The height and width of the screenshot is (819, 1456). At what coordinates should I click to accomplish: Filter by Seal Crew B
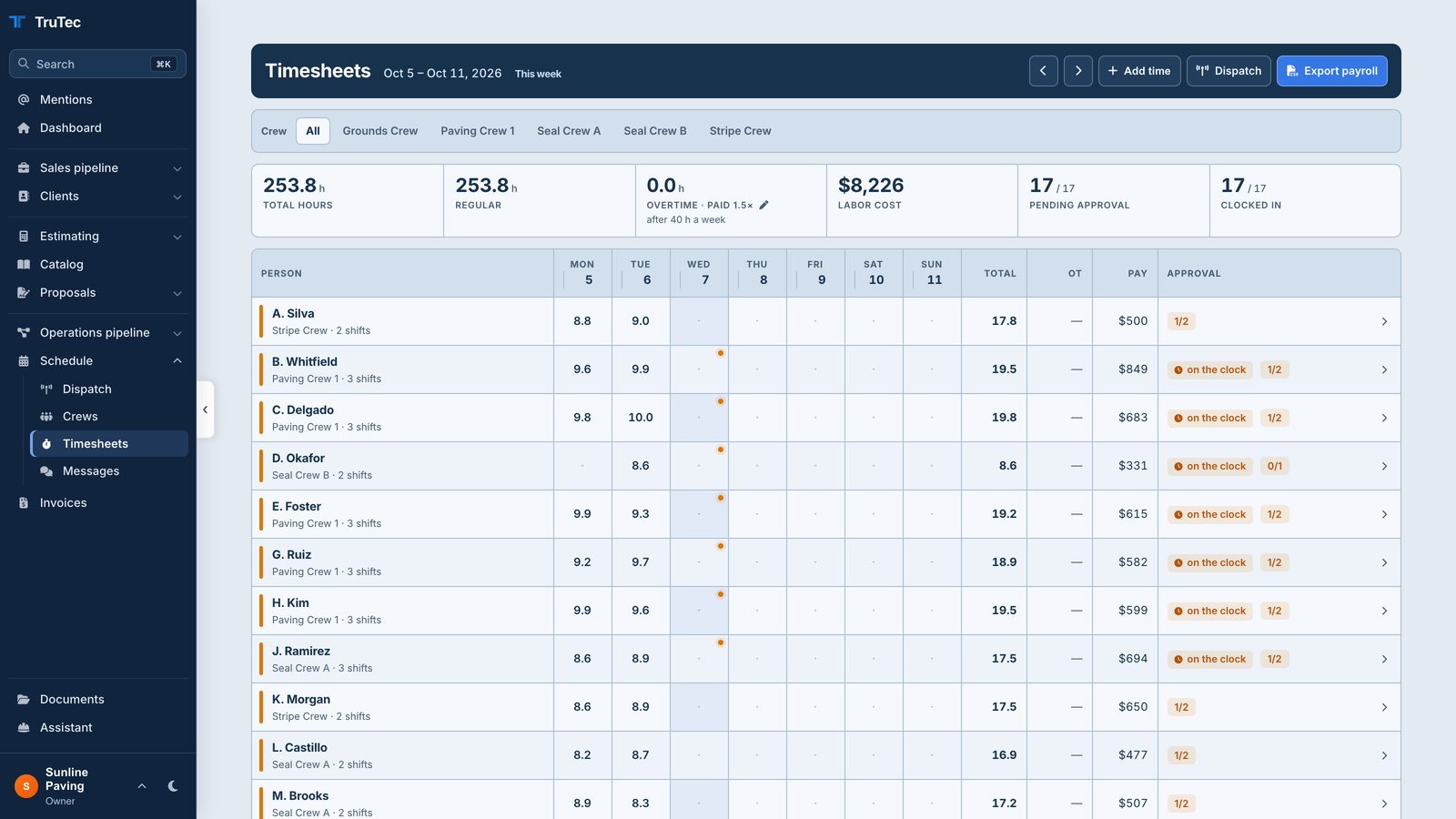[655, 131]
